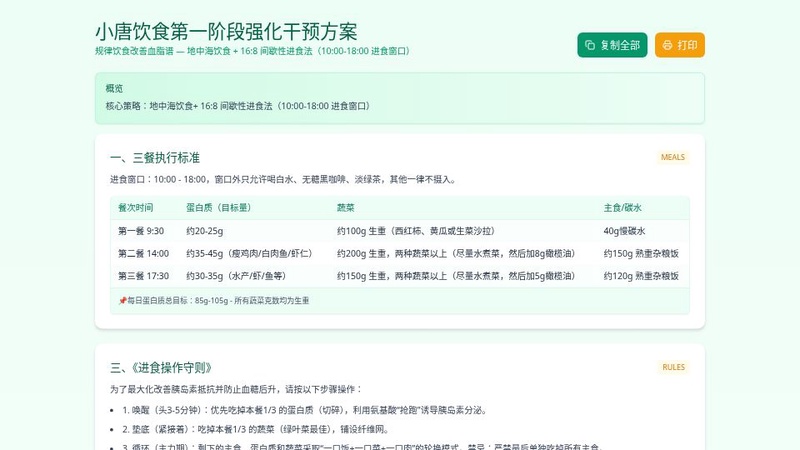The image size is (800, 450).
Task: Click the 第三餐 17:30 cell
Action: pos(143,276)
